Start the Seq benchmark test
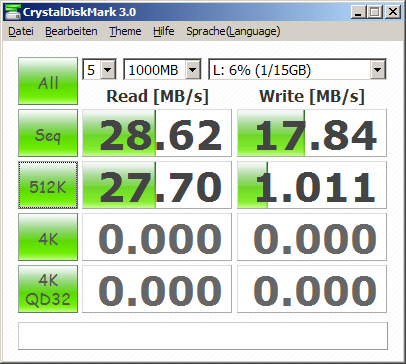 (x=48, y=133)
